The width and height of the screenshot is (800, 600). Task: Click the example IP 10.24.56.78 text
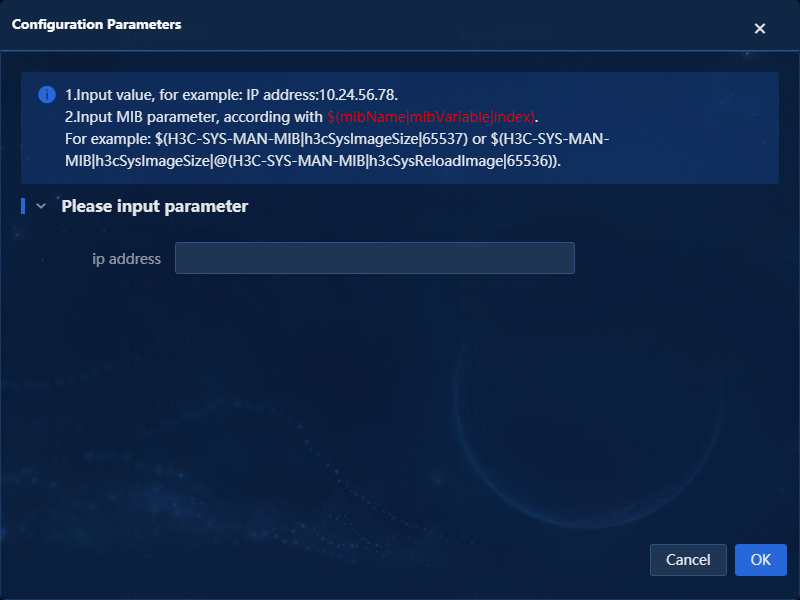point(357,95)
